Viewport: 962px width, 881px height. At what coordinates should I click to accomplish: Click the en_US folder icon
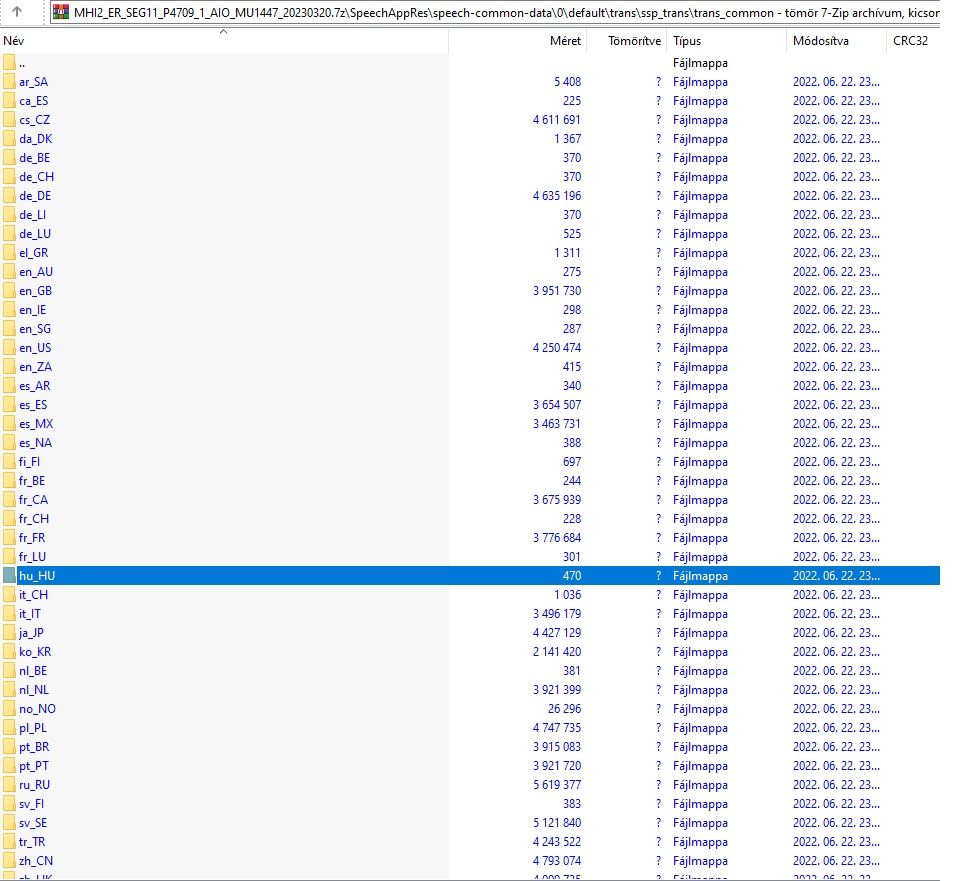tap(10, 348)
